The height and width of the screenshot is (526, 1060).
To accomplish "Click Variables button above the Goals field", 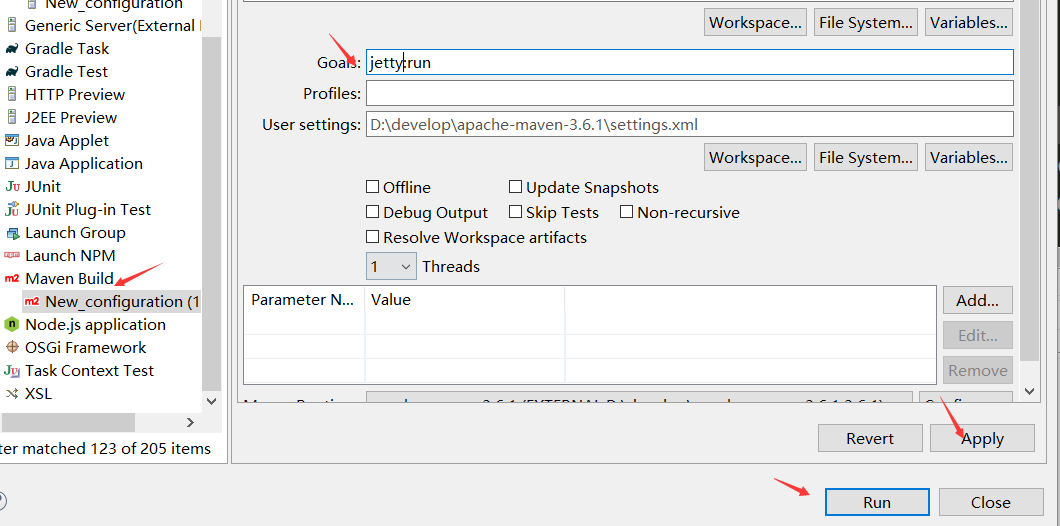I will [x=969, y=22].
